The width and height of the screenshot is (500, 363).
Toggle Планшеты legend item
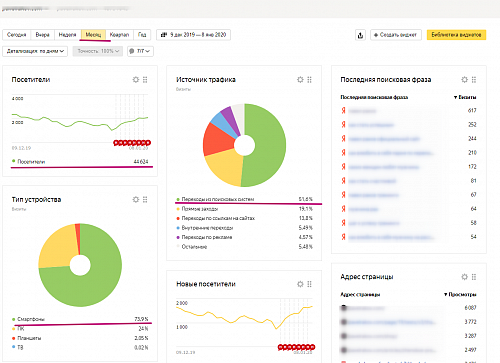coord(26,338)
